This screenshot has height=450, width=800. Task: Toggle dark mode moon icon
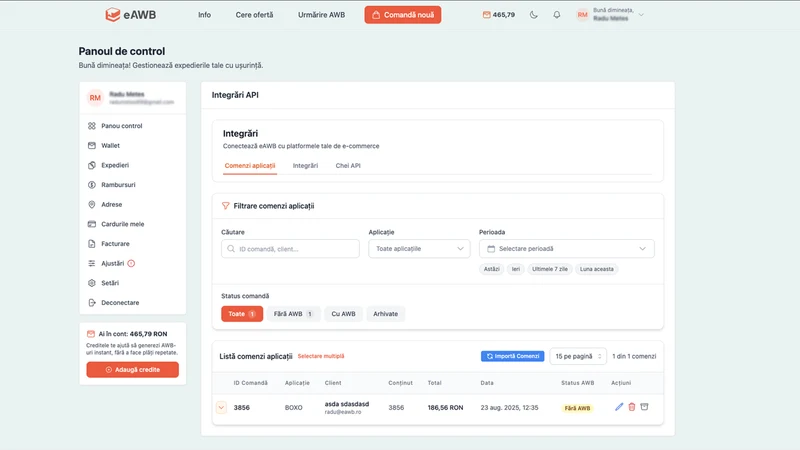point(534,15)
